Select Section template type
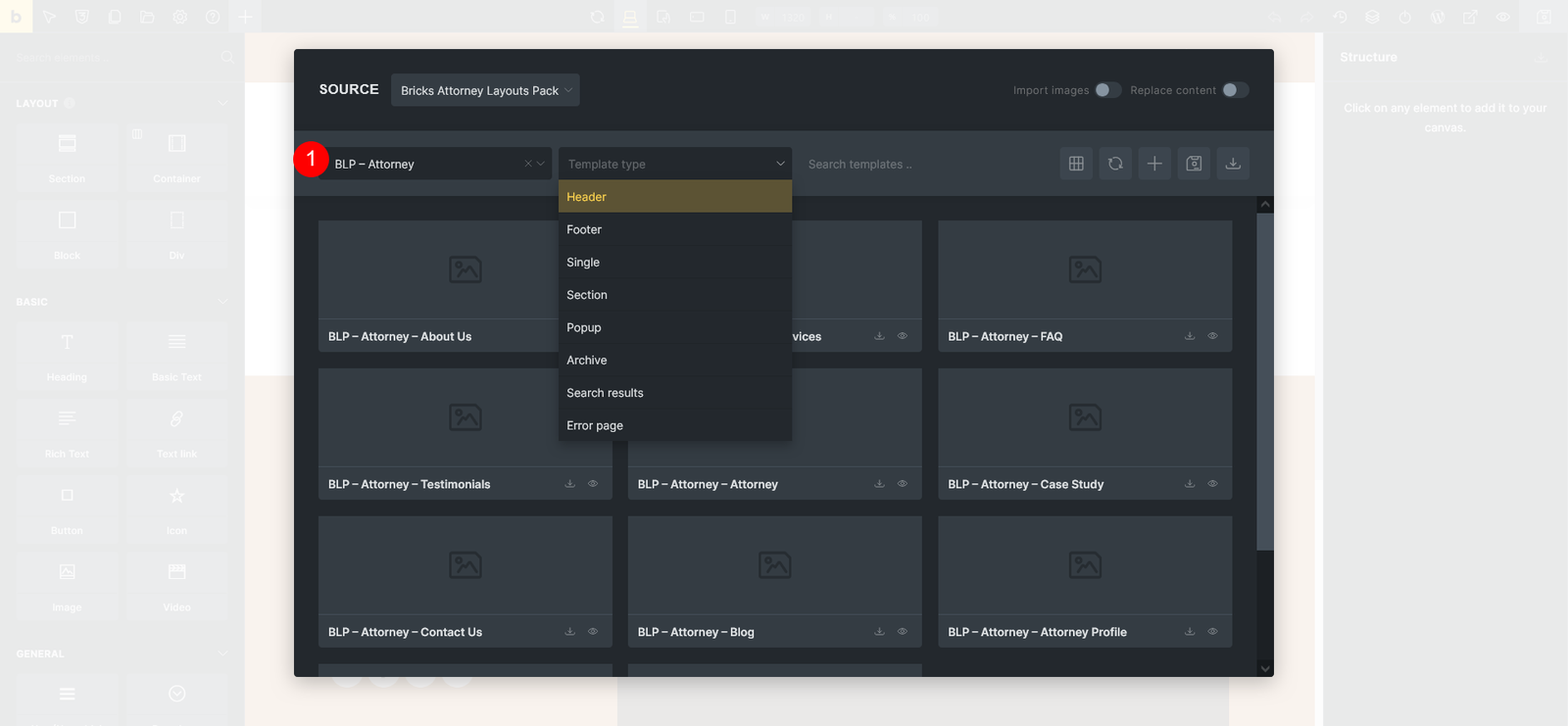The width and height of the screenshot is (1568, 726). (x=675, y=295)
